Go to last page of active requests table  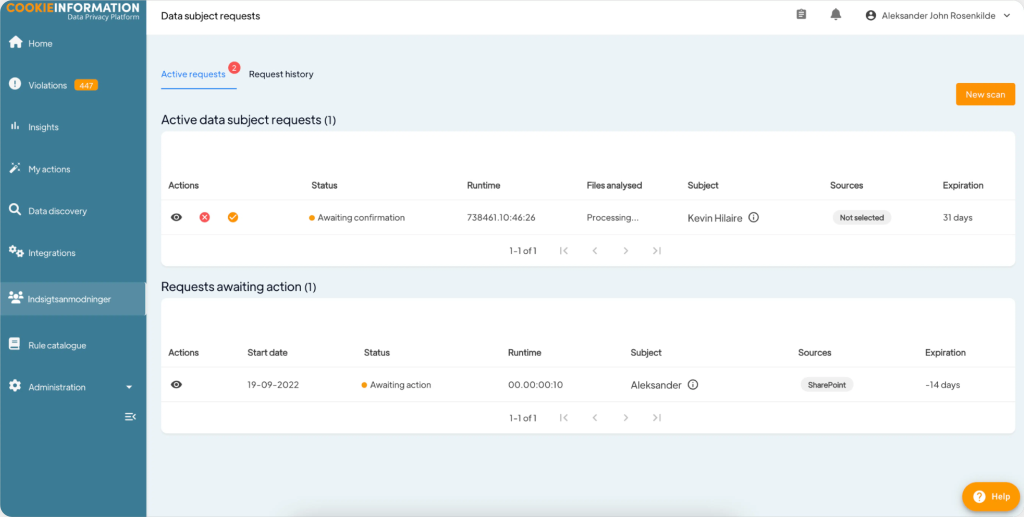[x=657, y=251]
